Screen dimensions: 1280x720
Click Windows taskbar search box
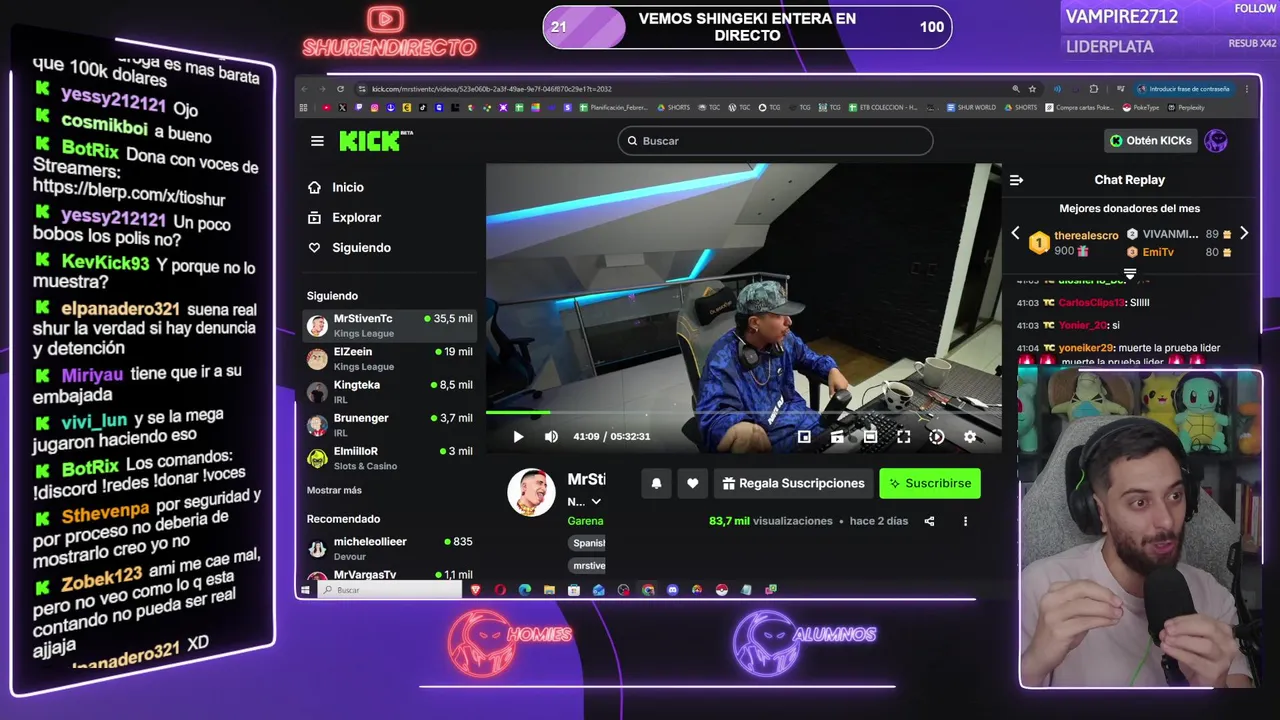(x=390, y=590)
